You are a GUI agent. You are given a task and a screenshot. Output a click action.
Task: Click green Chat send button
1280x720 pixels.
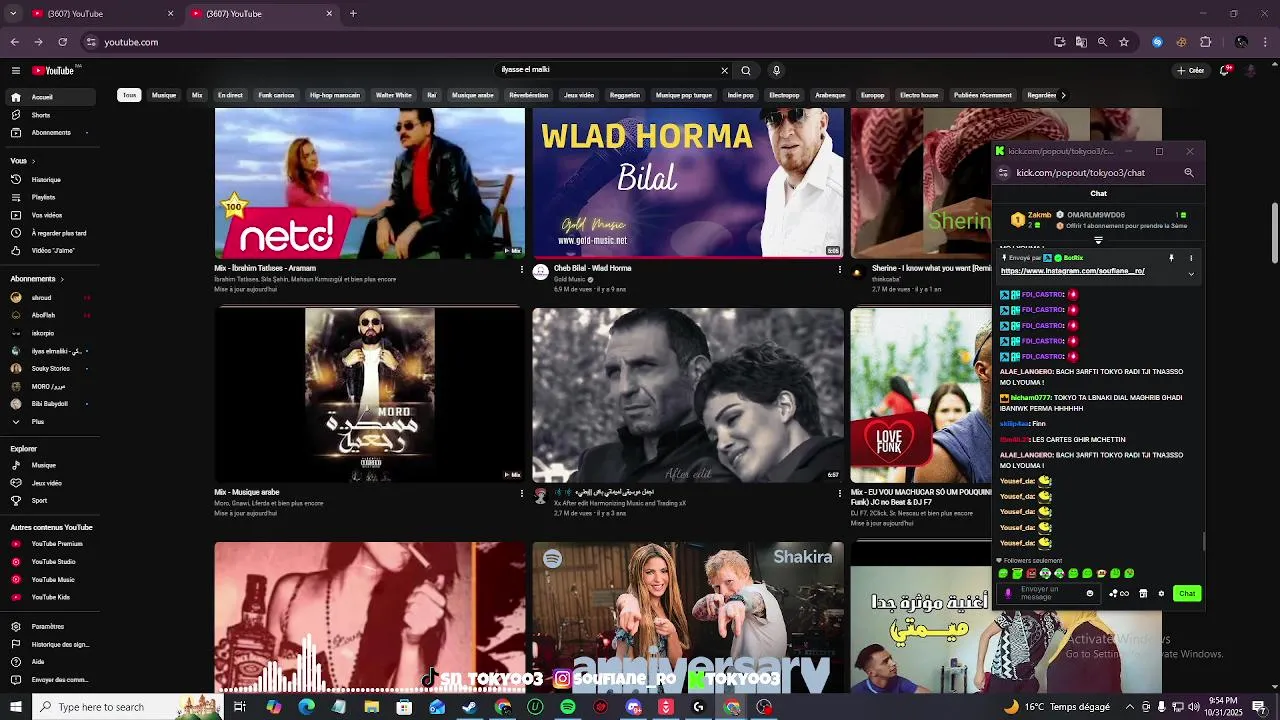(1187, 594)
